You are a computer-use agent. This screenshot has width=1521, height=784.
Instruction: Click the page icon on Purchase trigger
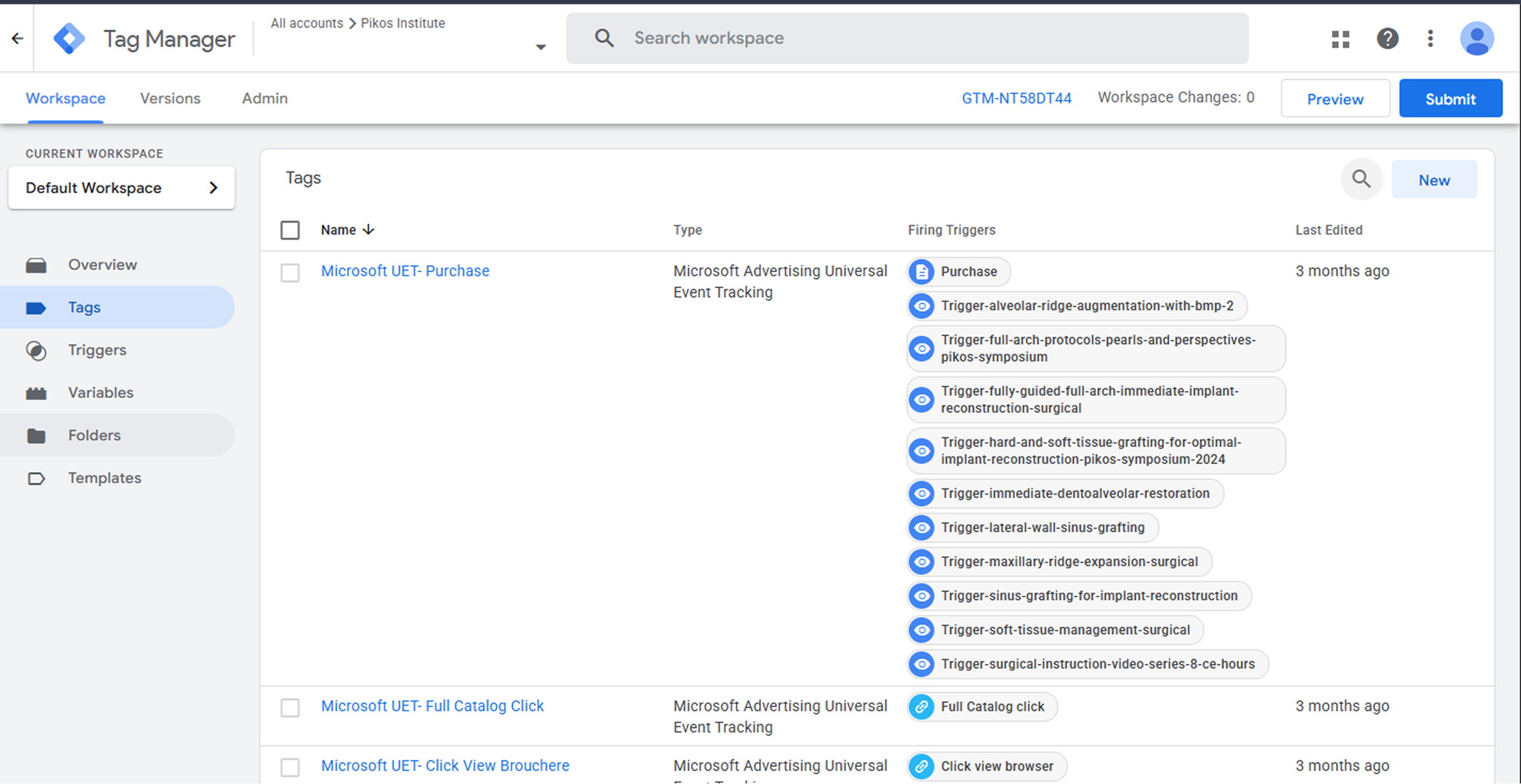(922, 272)
